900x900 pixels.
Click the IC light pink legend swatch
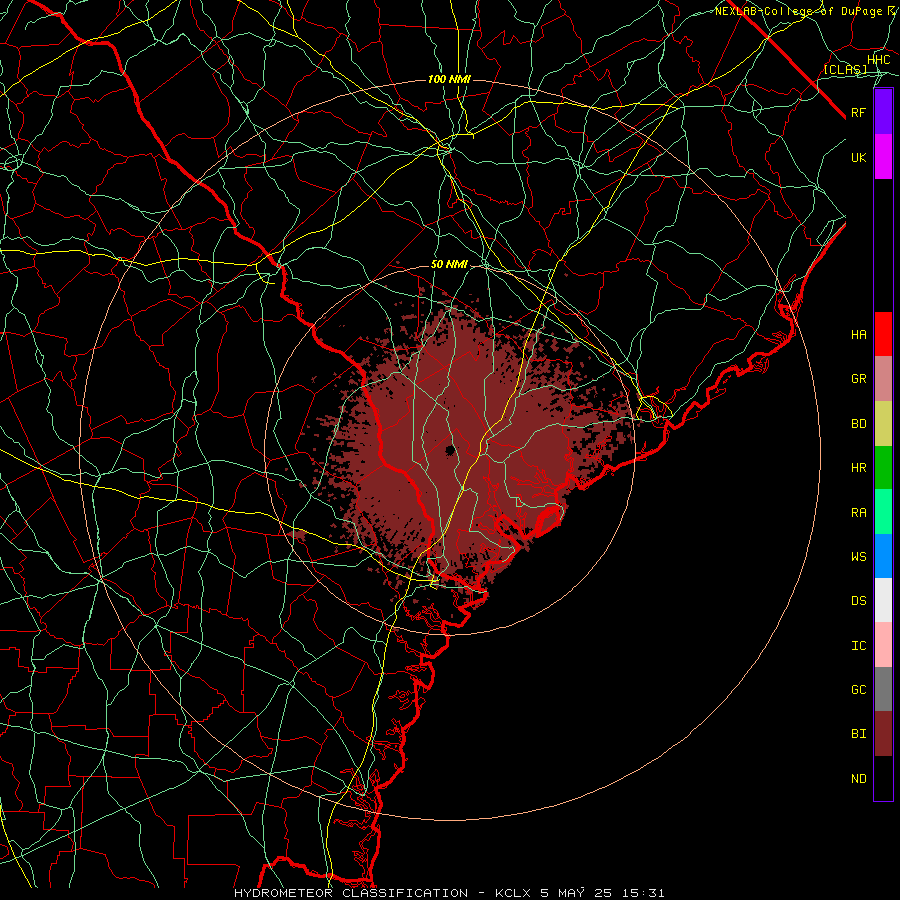(883, 645)
